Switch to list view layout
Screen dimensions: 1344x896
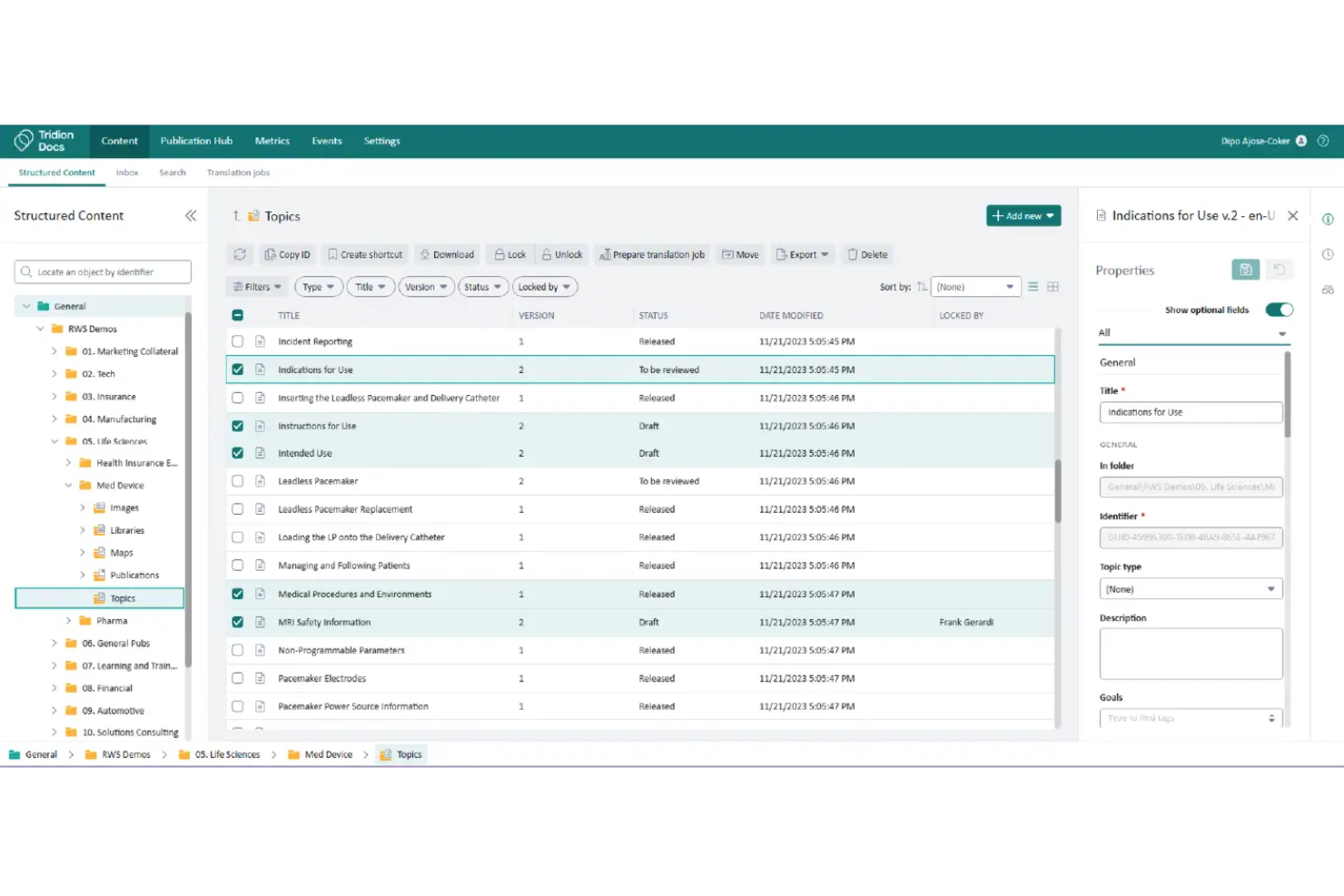(1033, 287)
